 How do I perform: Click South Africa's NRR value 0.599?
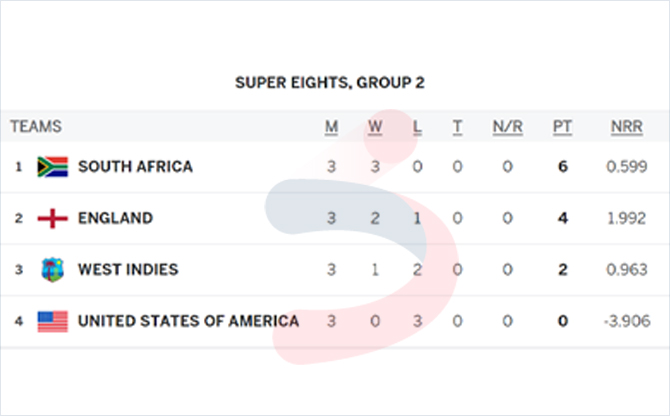tap(626, 167)
